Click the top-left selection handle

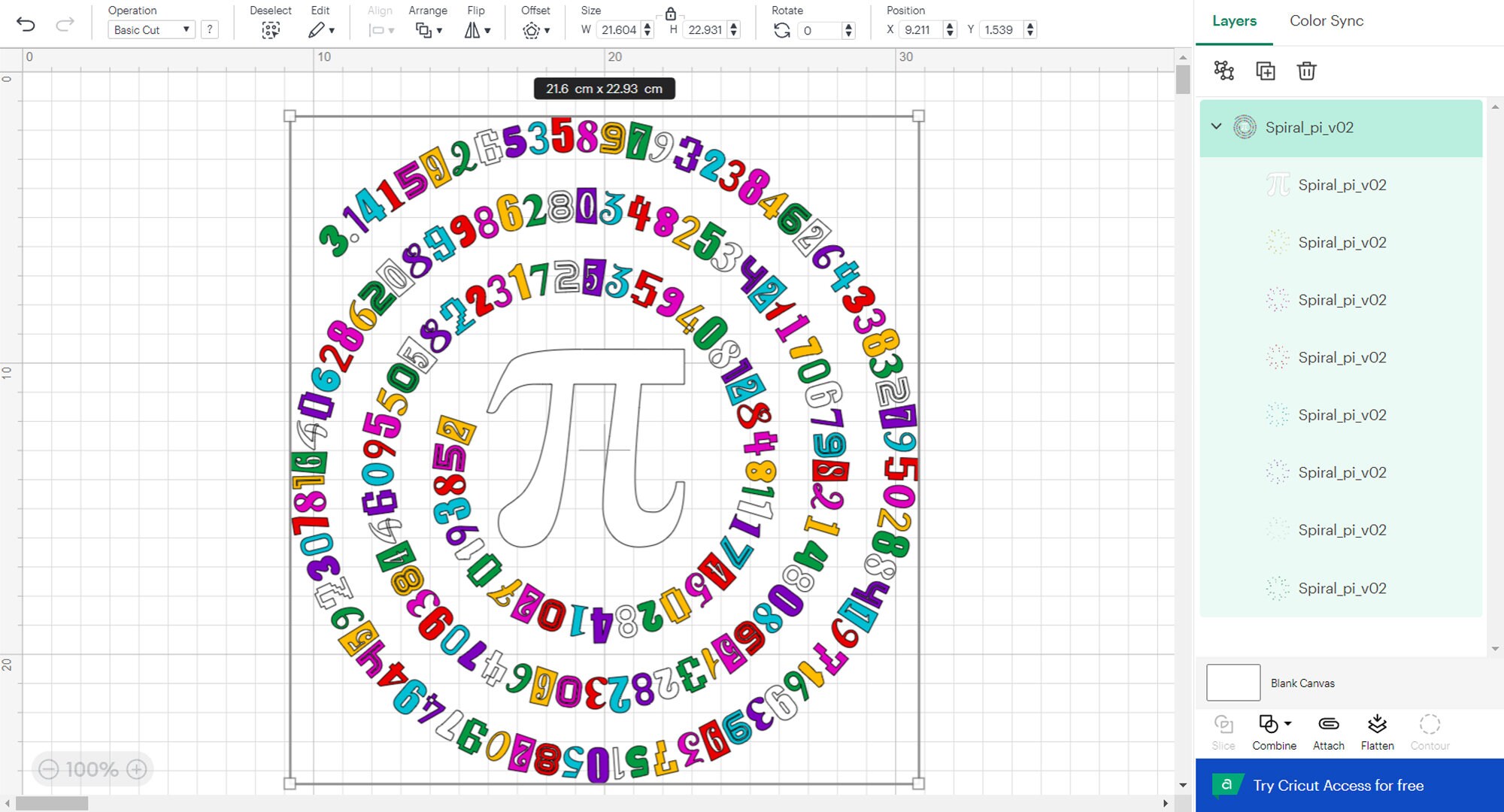point(290,116)
